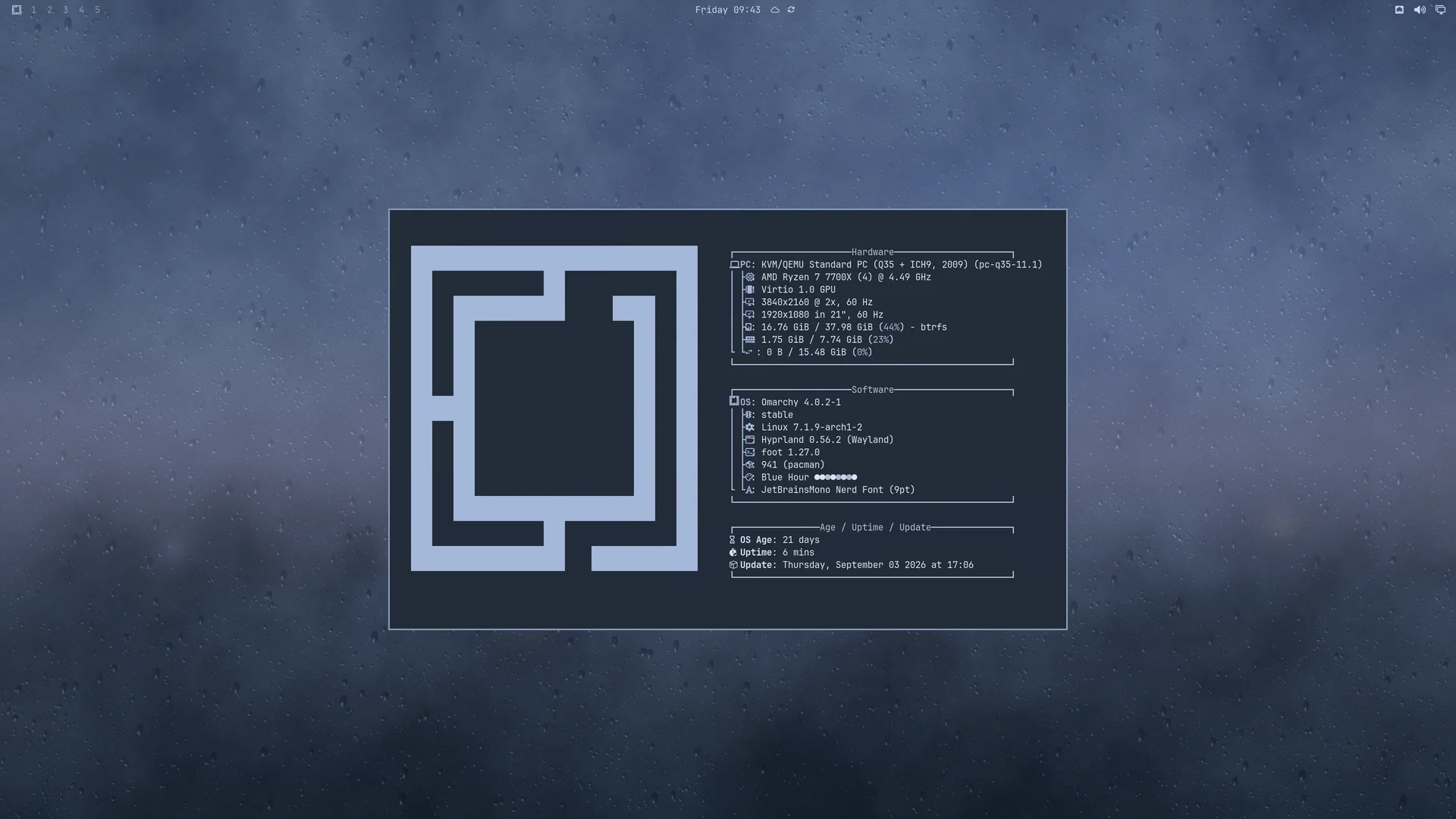Switch to workspace 4

pos(81,10)
